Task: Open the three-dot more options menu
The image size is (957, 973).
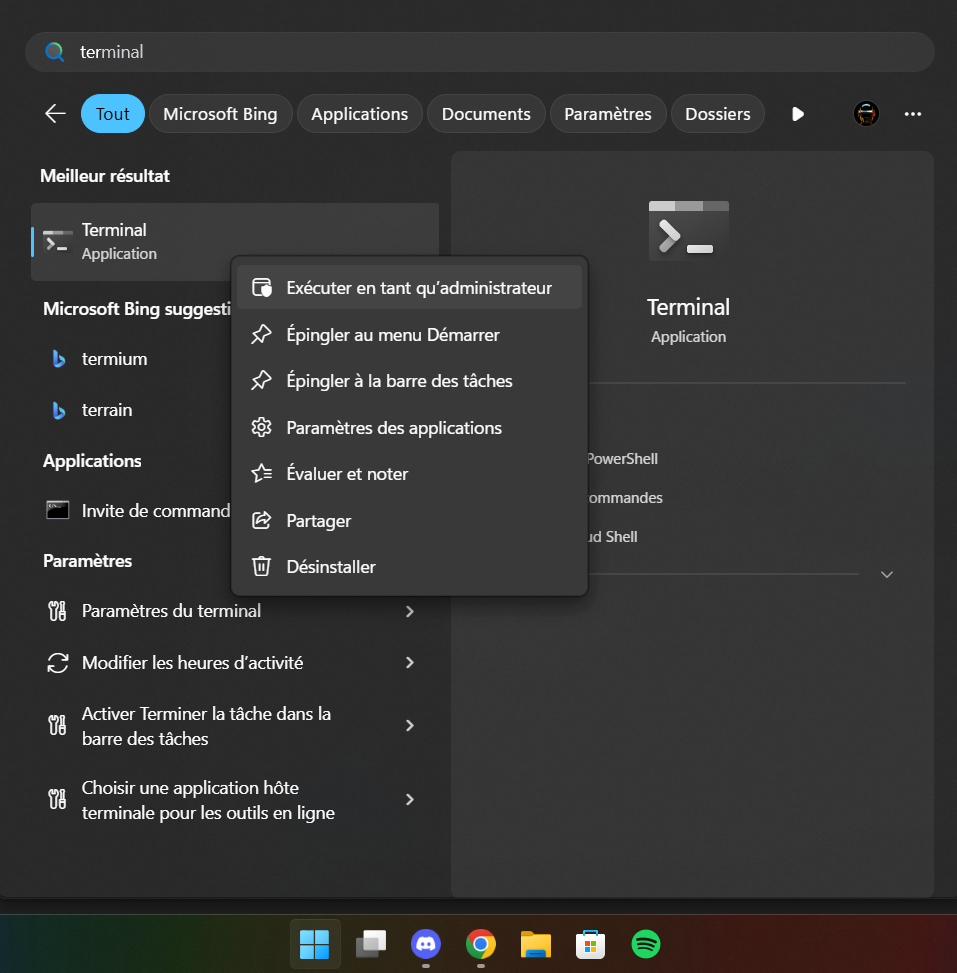Action: tap(912, 114)
